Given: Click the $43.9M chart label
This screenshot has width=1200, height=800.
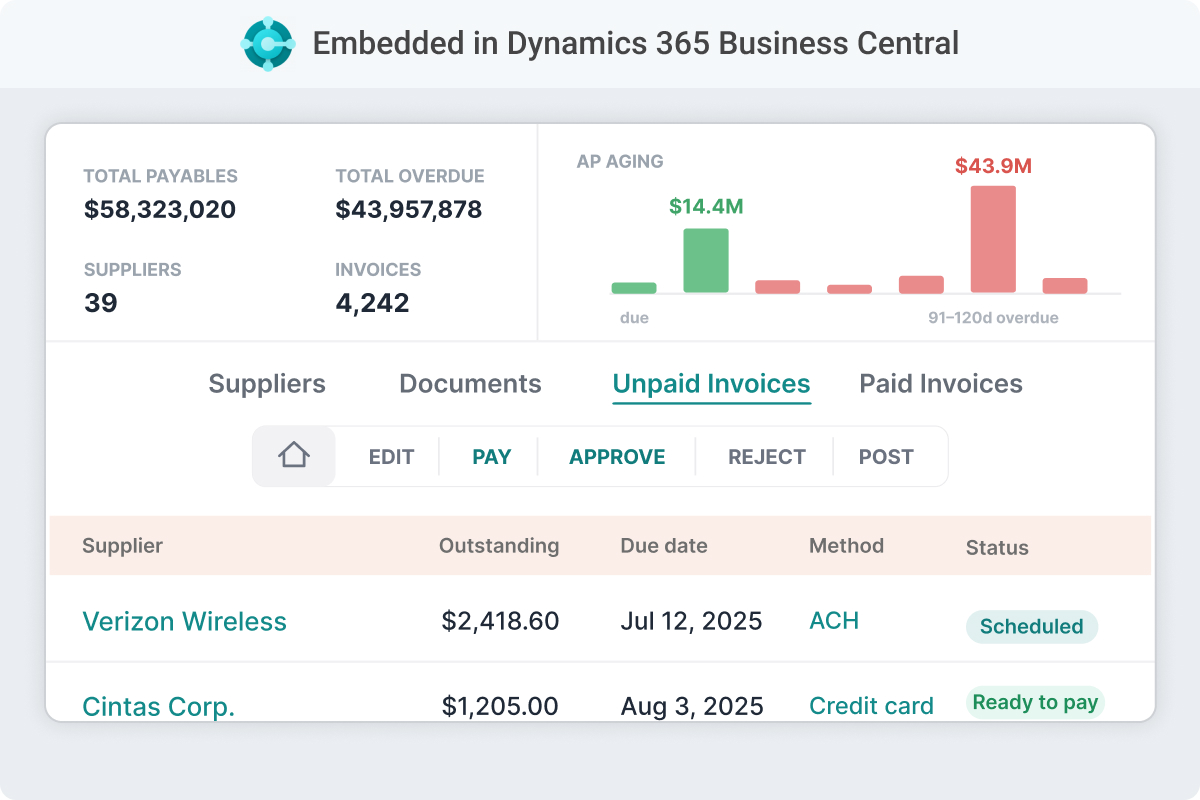Looking at the screenshot, I should point(993,166).
